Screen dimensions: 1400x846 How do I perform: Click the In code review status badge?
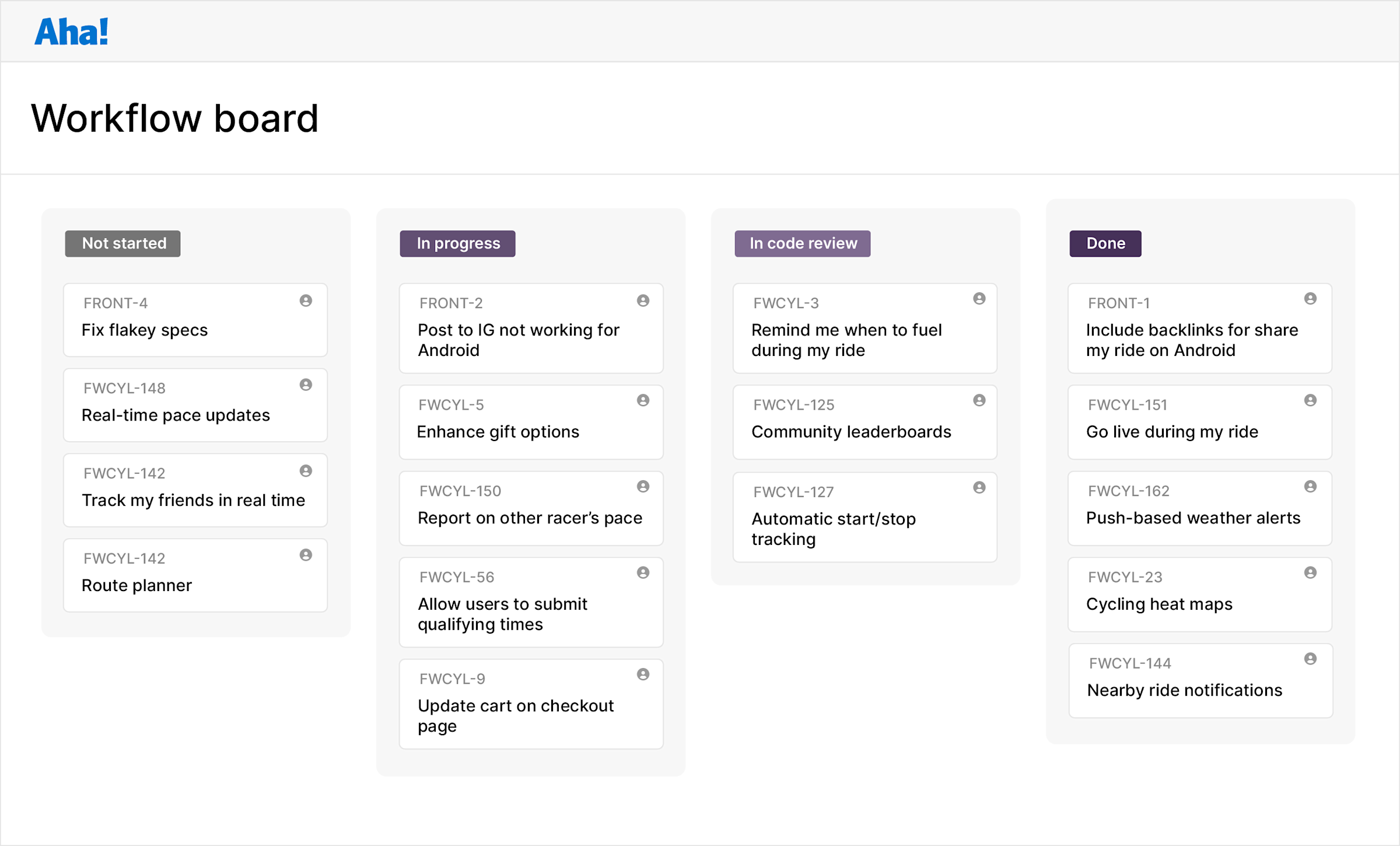tap(802, 243)
